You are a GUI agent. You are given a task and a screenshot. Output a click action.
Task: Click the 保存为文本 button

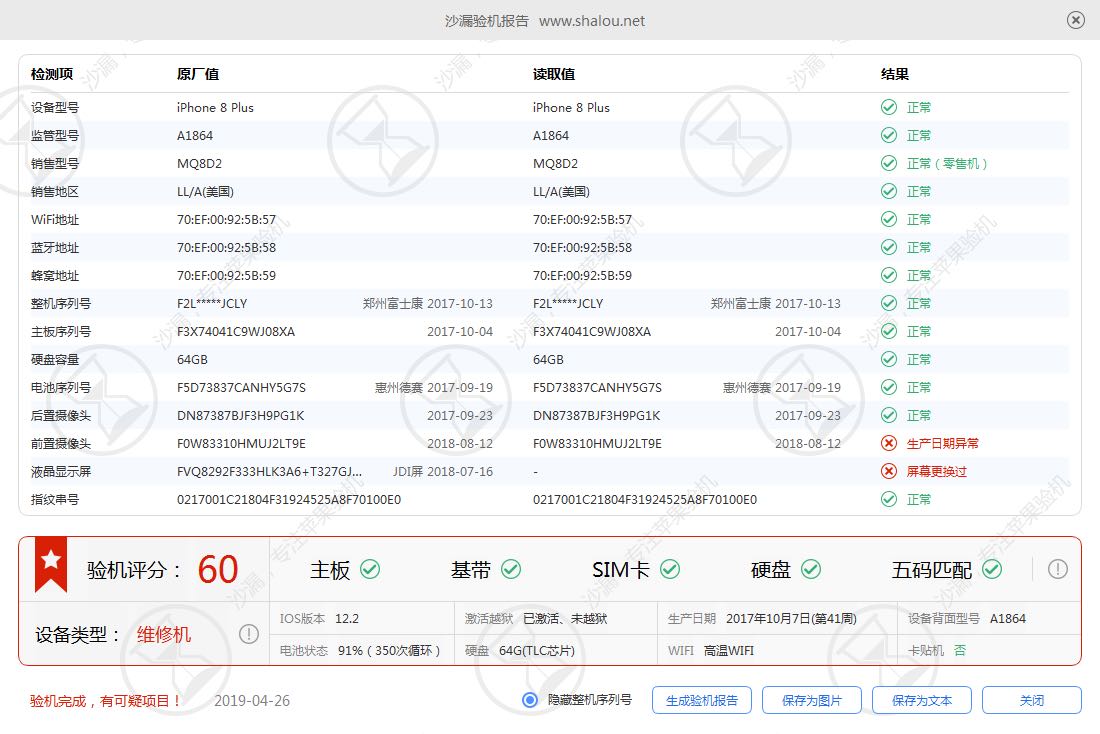[x=922, y=700]
